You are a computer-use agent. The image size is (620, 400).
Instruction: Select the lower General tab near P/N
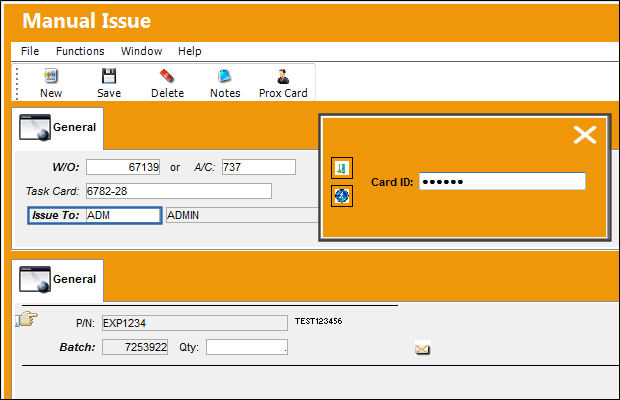58,279
